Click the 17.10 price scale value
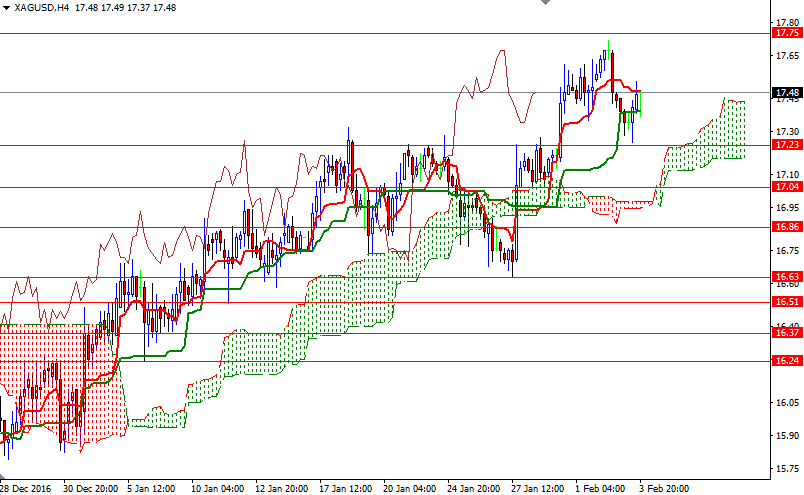The image size is (804, 495). 787,175
